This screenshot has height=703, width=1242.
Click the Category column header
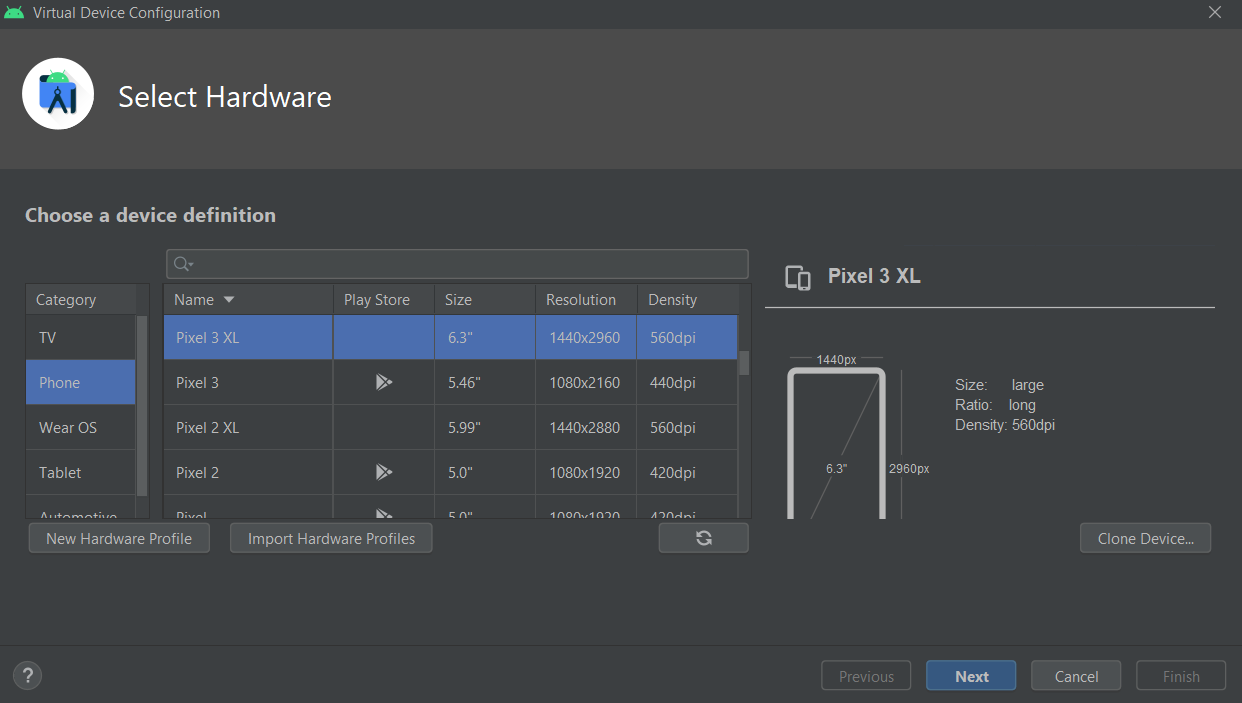(x=81, y=299)
